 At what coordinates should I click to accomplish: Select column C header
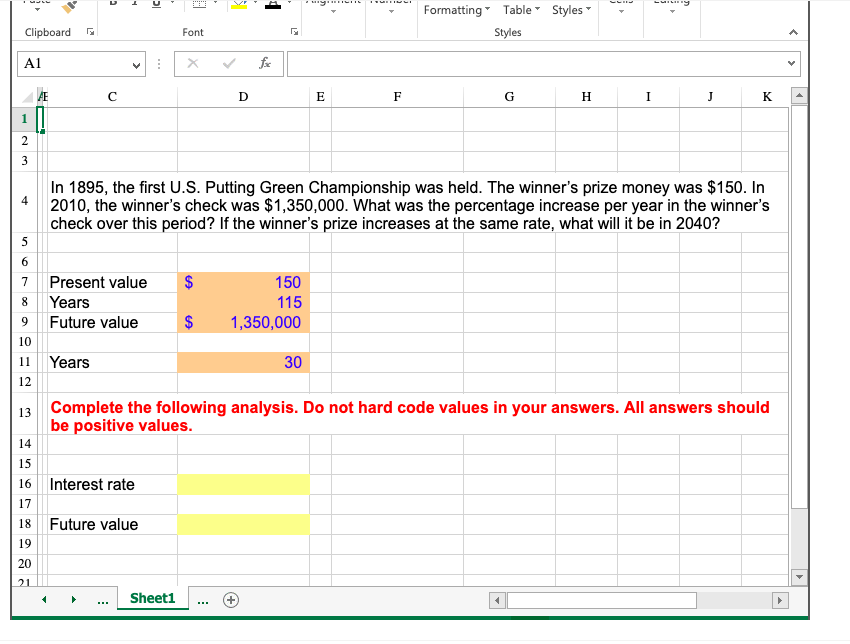112,97
